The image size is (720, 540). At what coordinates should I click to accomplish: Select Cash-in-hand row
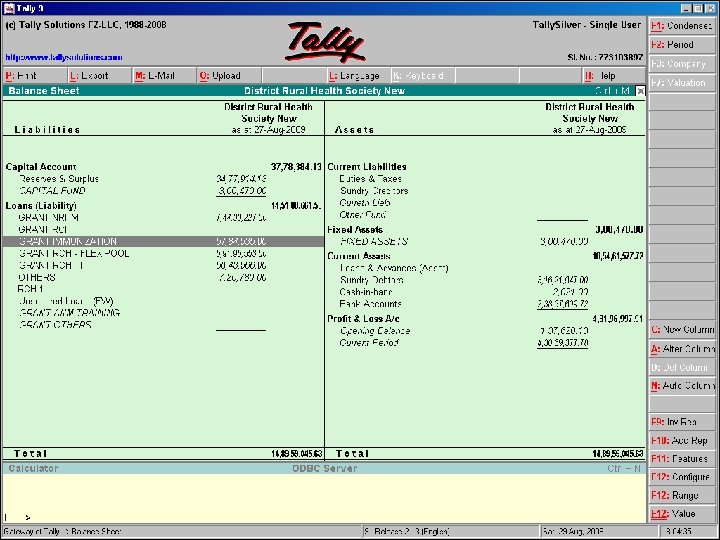[x=366, y=292]
